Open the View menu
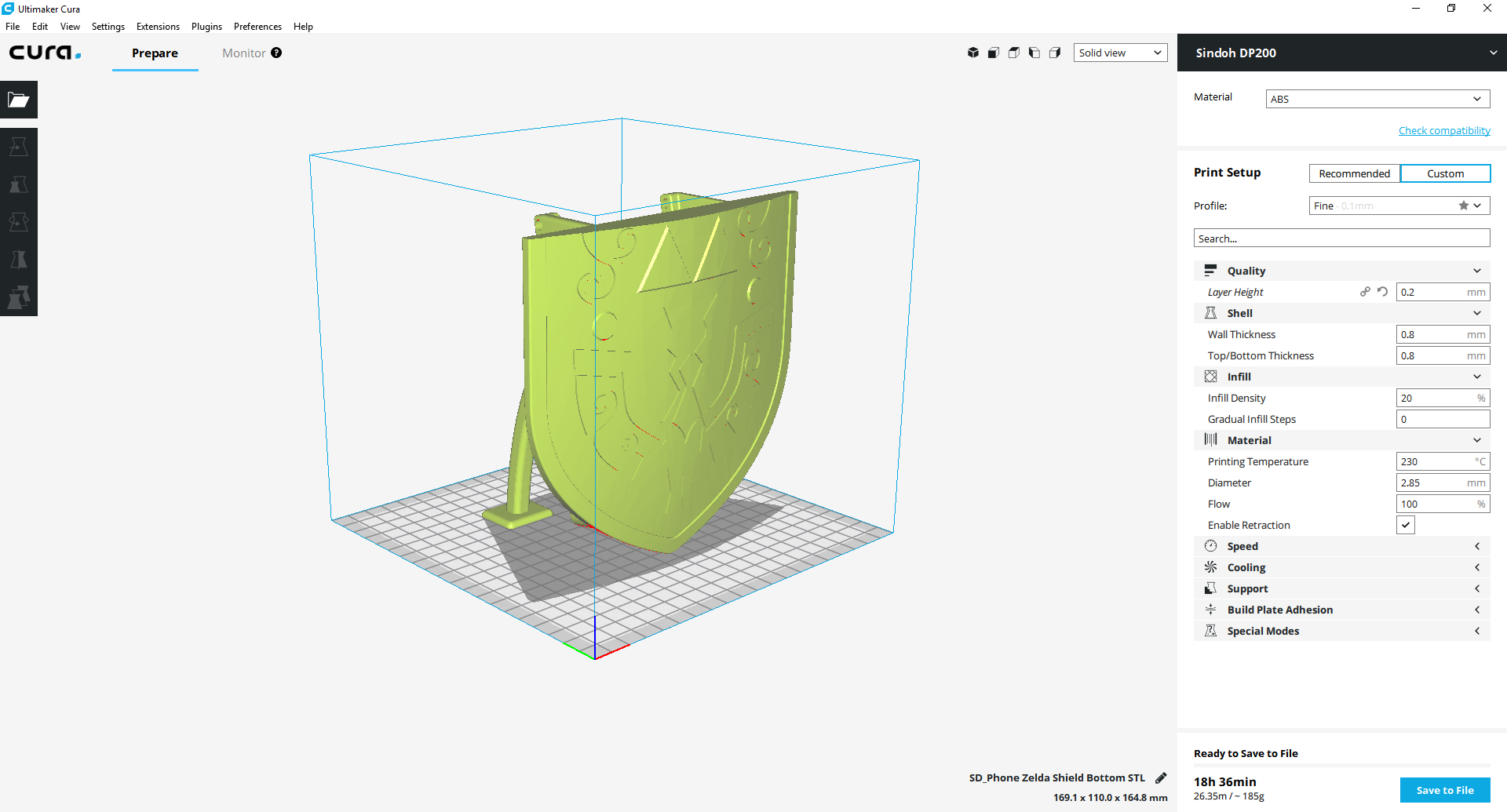This screenshot has height=812, width=1507. (70, 26)
